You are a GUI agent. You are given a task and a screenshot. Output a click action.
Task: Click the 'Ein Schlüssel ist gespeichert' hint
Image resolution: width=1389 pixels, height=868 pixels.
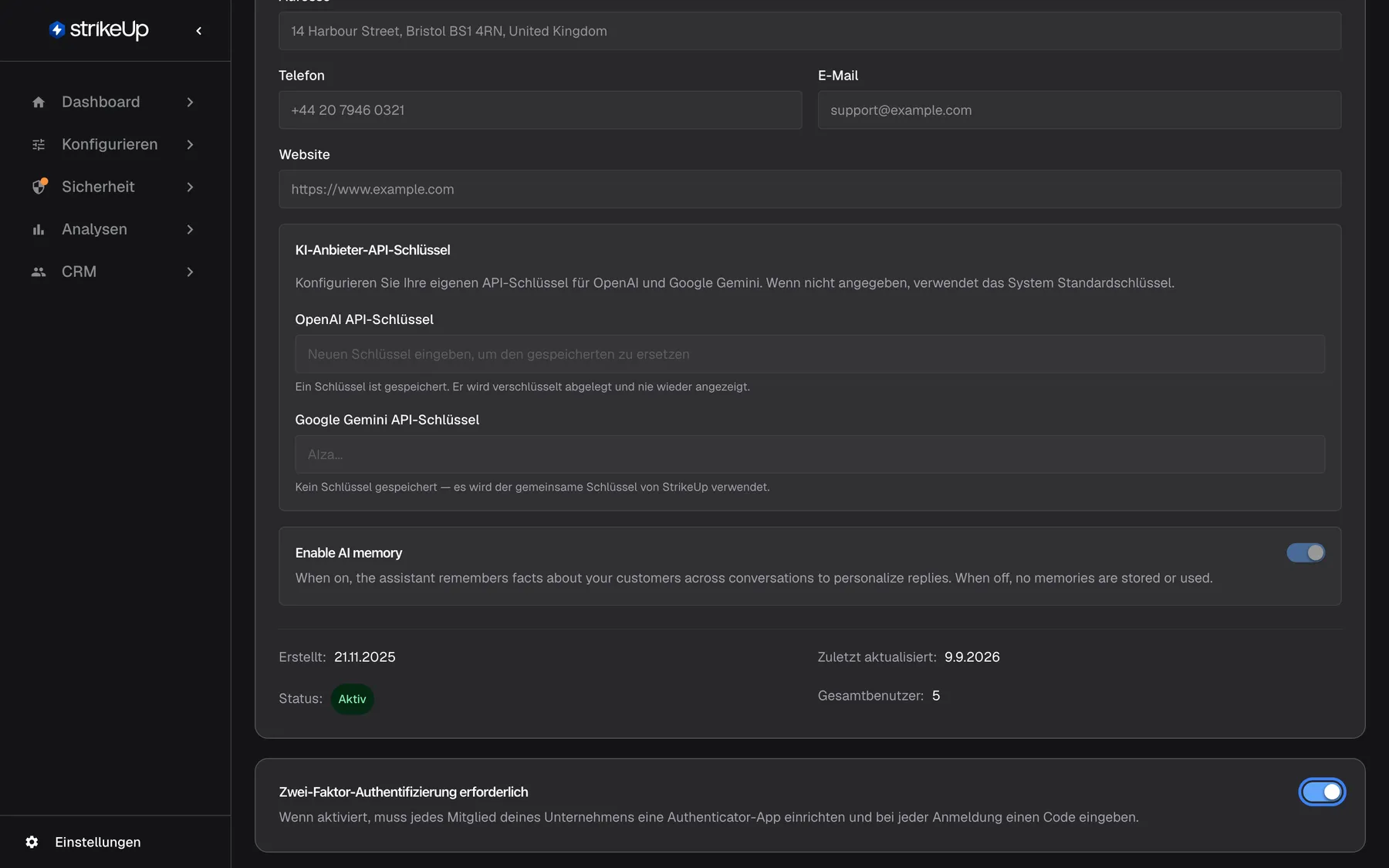point(522,387)
